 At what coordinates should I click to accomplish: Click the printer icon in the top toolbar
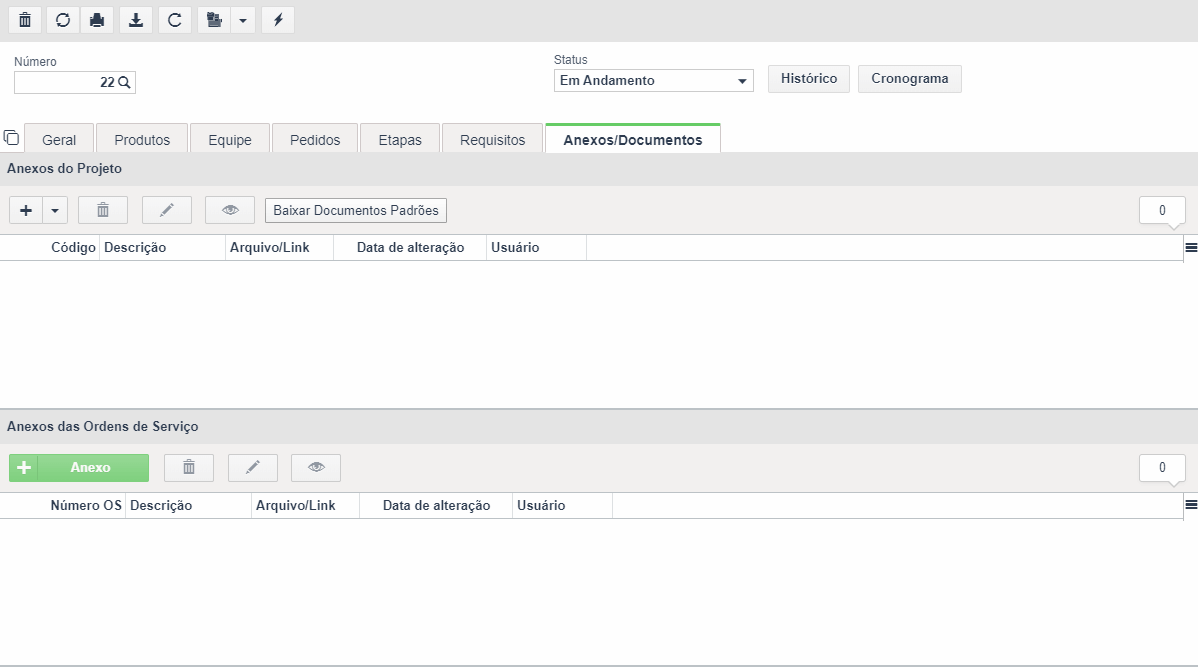[x=97, y=20]
